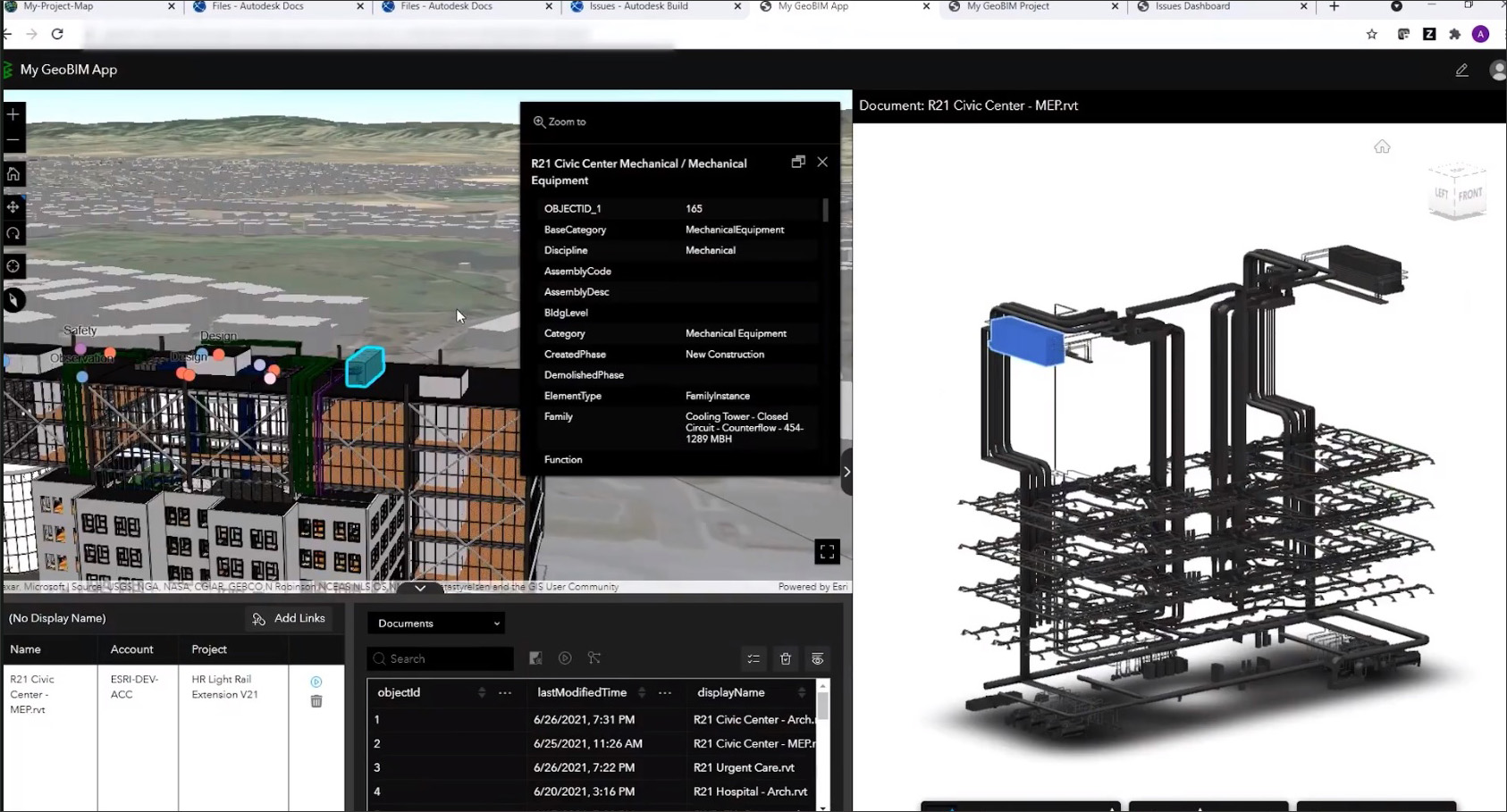The image size is (1507, 812).
Task: Click the Add Links button
Action: [289, 618]
